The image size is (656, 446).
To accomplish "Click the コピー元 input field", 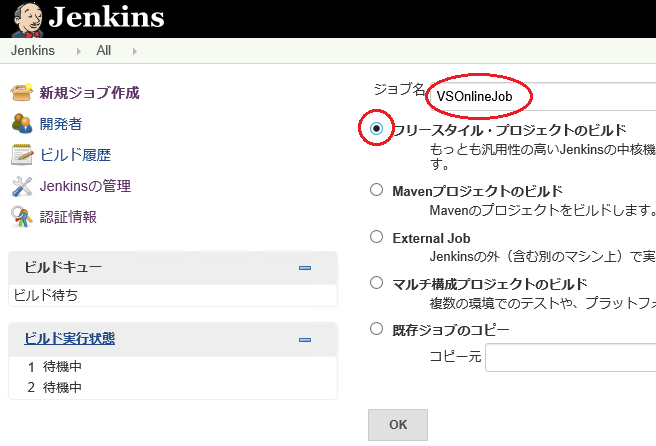I will tap(571, 357).
